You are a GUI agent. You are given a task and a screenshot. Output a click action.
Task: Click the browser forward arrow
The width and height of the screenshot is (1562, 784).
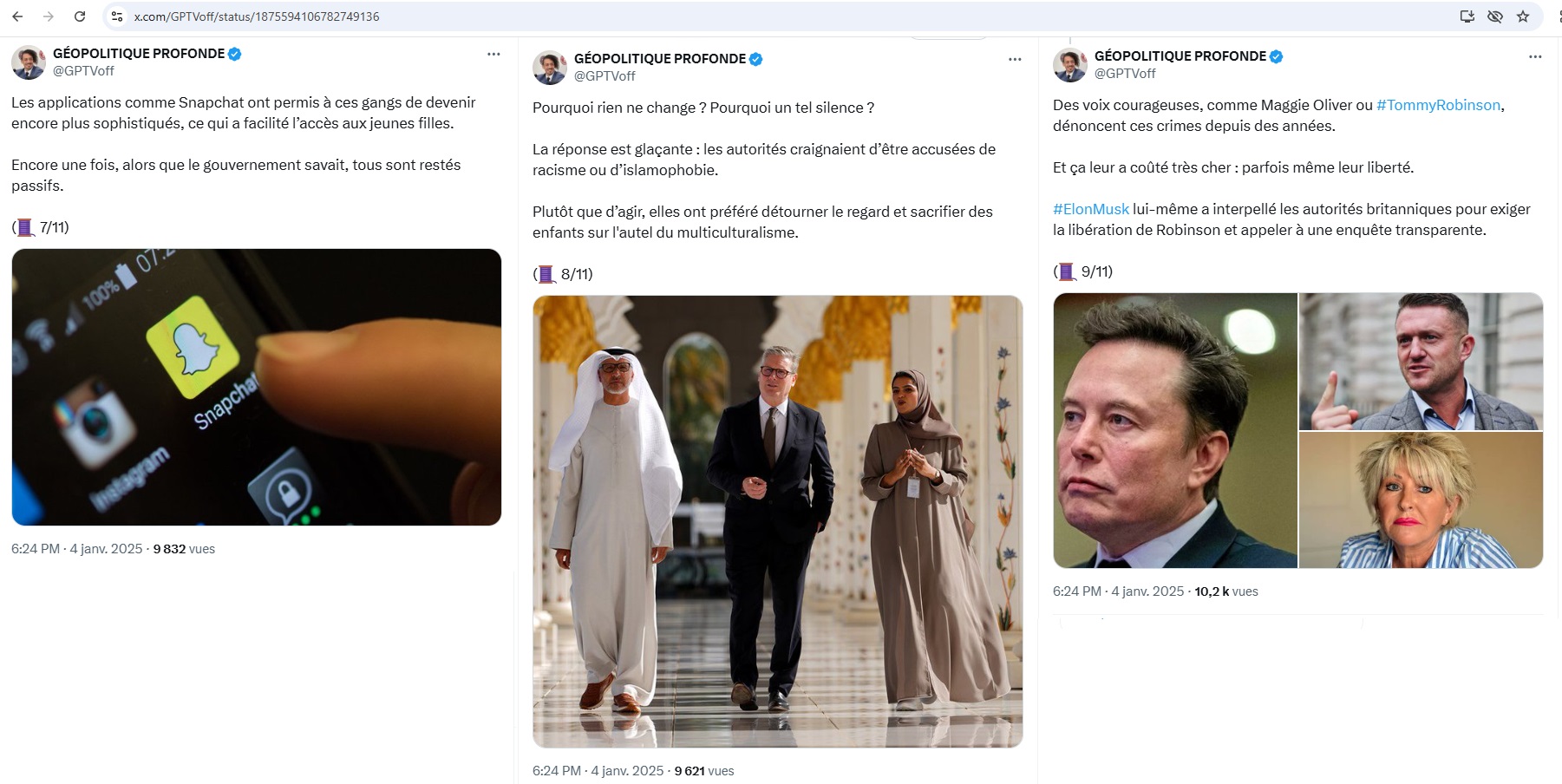(49, 16)
